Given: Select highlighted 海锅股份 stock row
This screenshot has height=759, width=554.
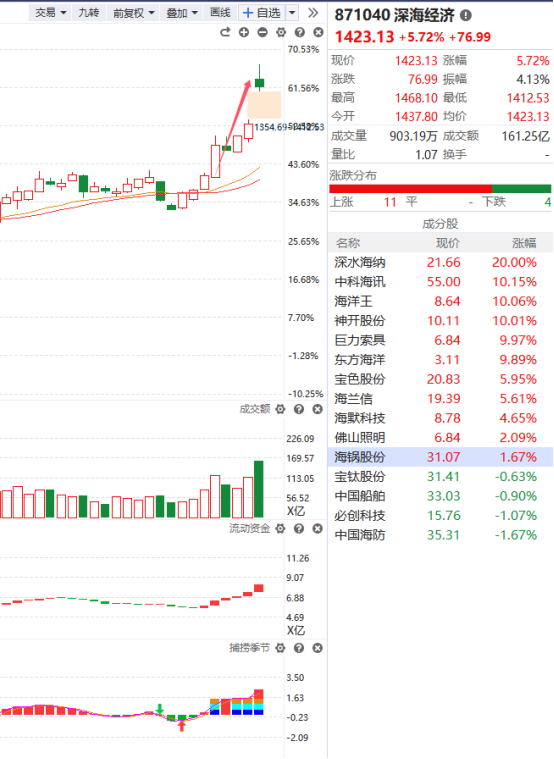Looking at the screenshot, I should click(x=440, y=457).
